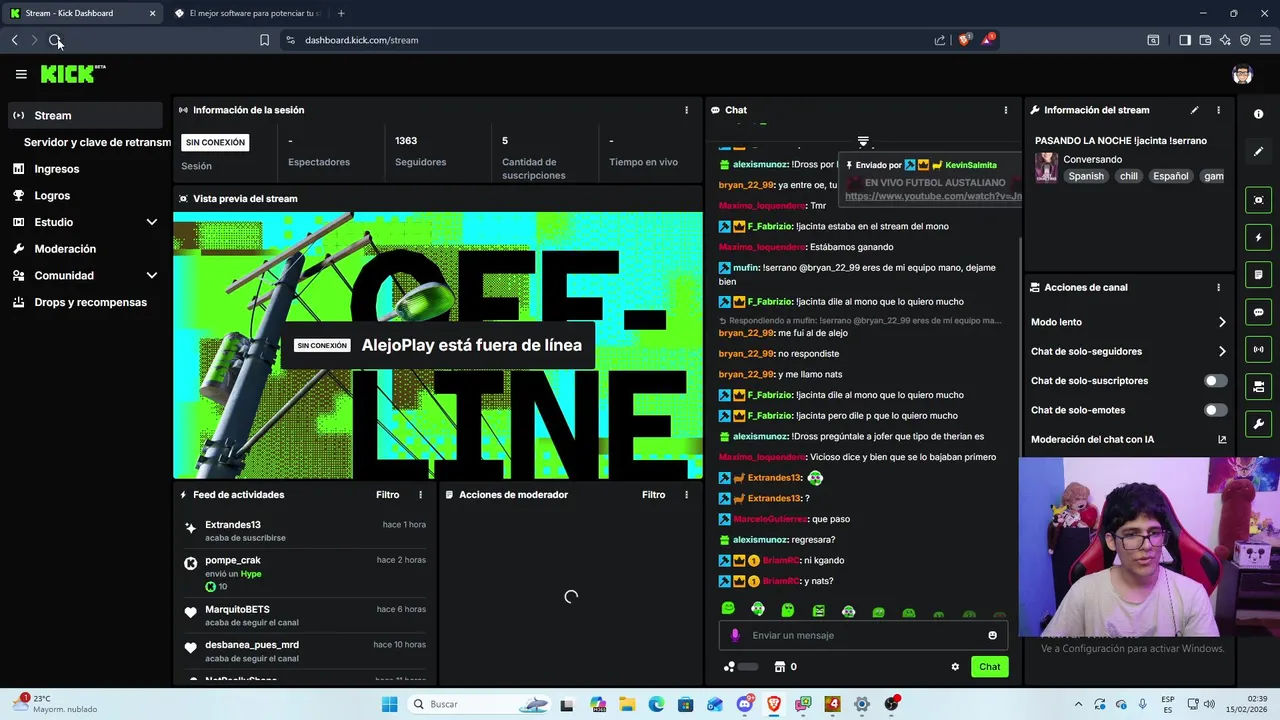Toggle the broadcast signal widget icon in the sidebar

(1258, 349)
